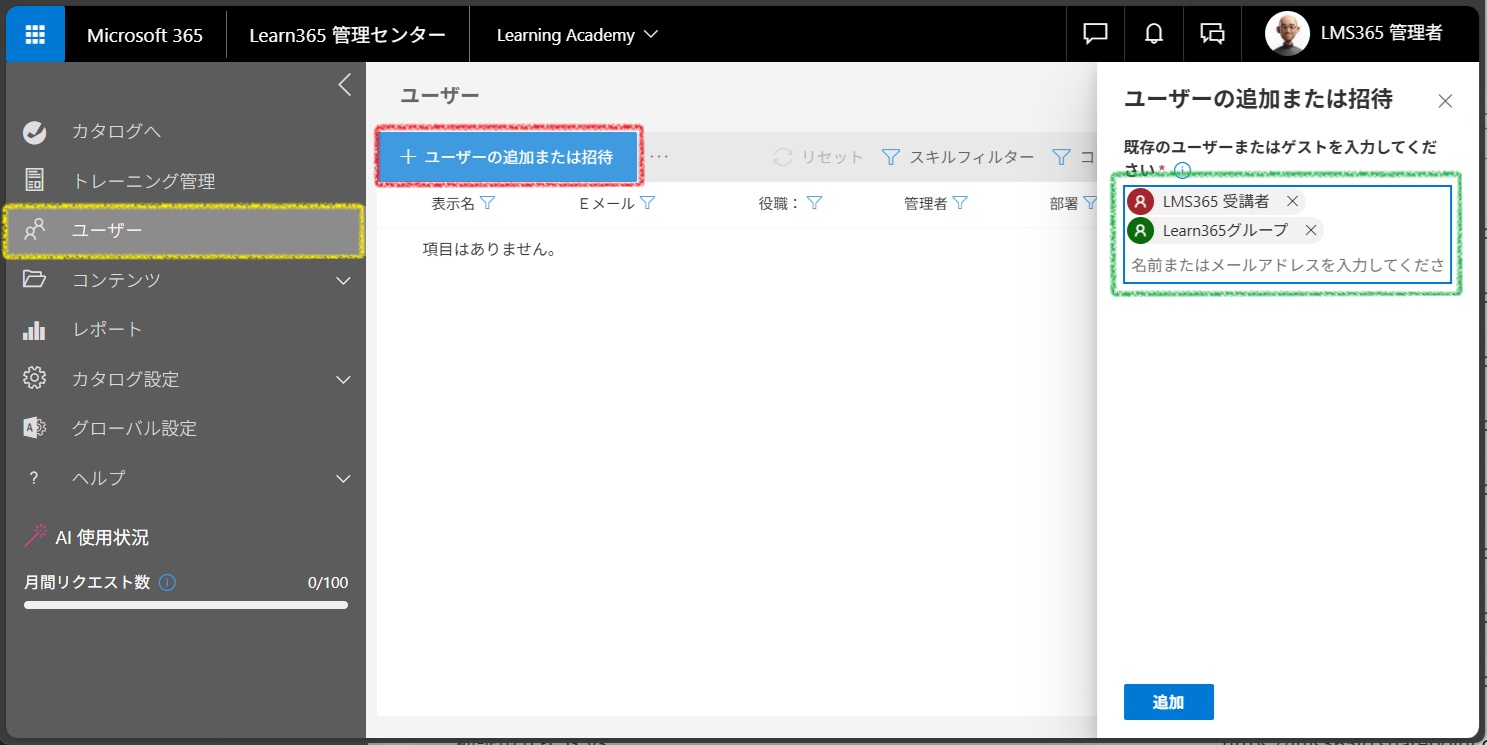1487x745 pixels.
Task: Close the ユーザーの追加または招待 panel
Action: 1444,100
